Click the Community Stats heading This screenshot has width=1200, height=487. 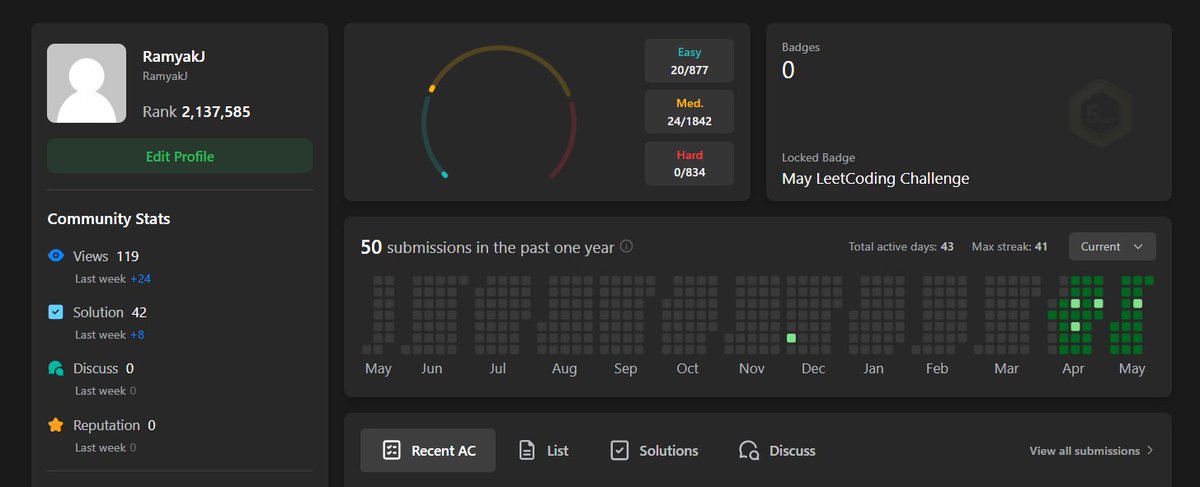point(109,219)
